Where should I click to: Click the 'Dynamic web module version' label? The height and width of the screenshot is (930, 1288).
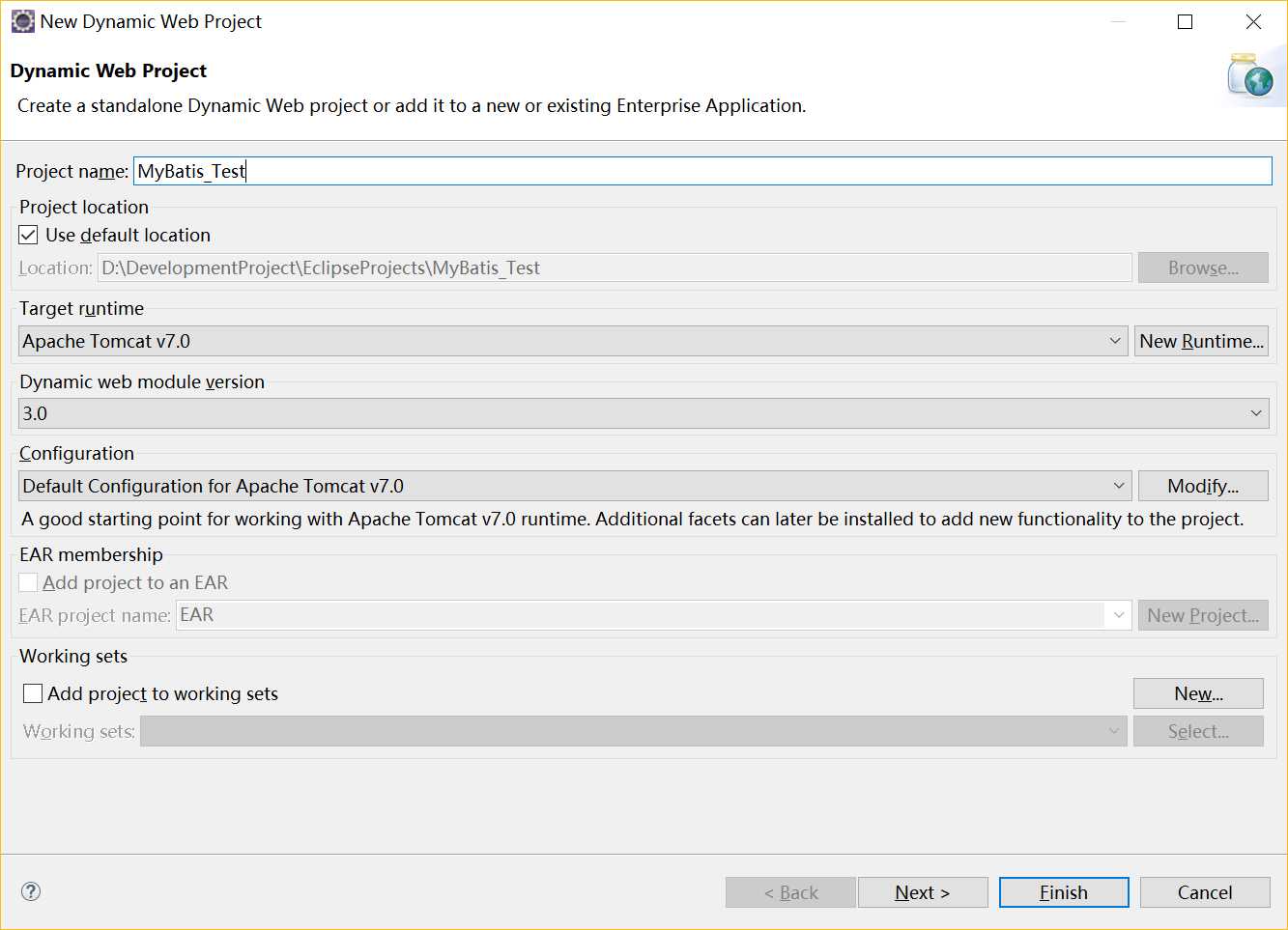(142, 381)
